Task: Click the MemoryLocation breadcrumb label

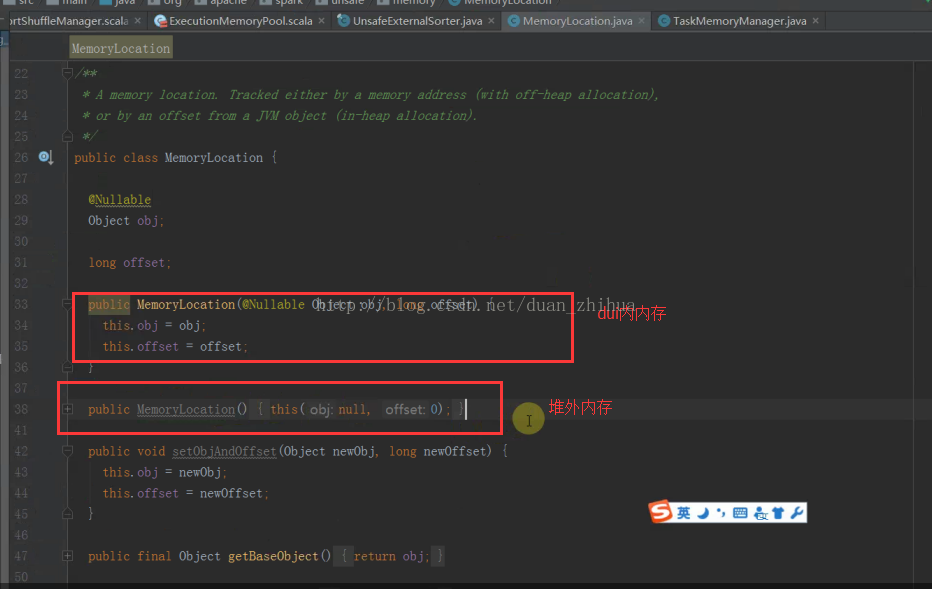Action: 121,48
